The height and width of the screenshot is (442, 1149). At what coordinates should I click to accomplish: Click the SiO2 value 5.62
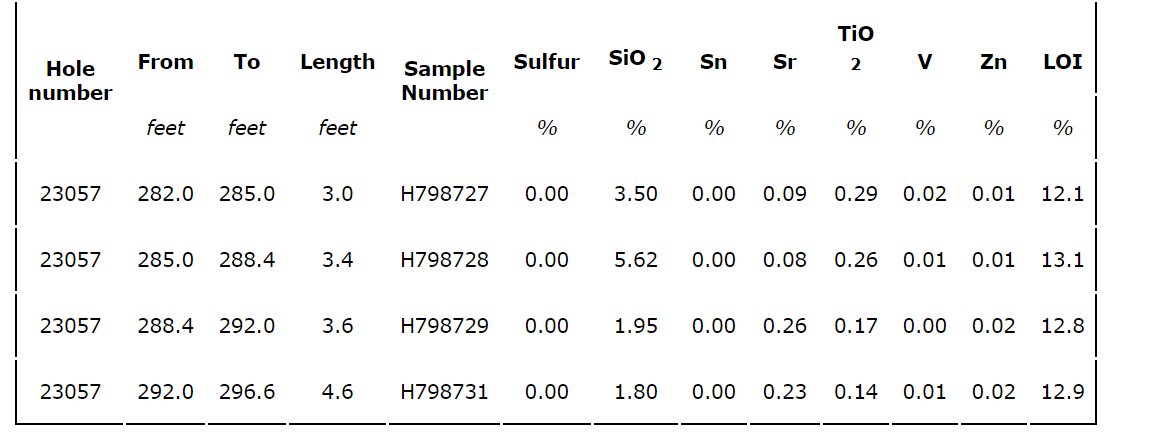point(636,260)
